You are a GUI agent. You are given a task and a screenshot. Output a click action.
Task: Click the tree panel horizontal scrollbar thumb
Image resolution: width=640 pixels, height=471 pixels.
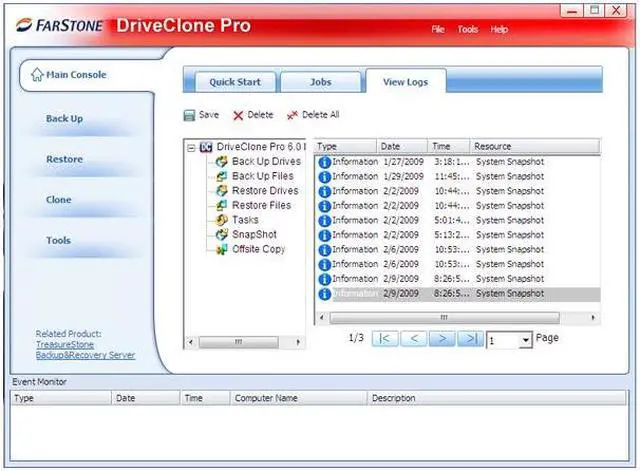click(x=239, y=342)
